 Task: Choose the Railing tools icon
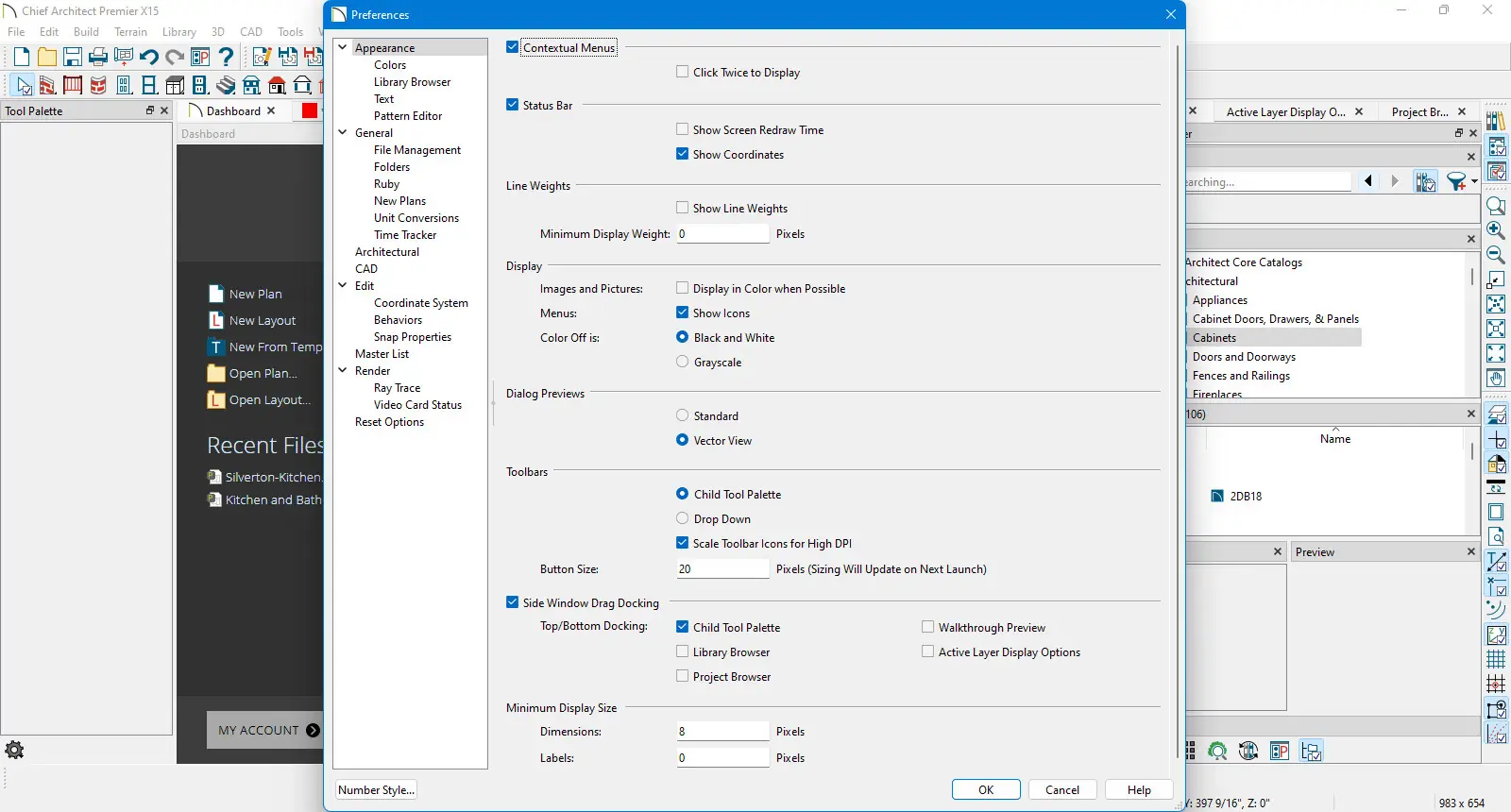tap(73, 86)
